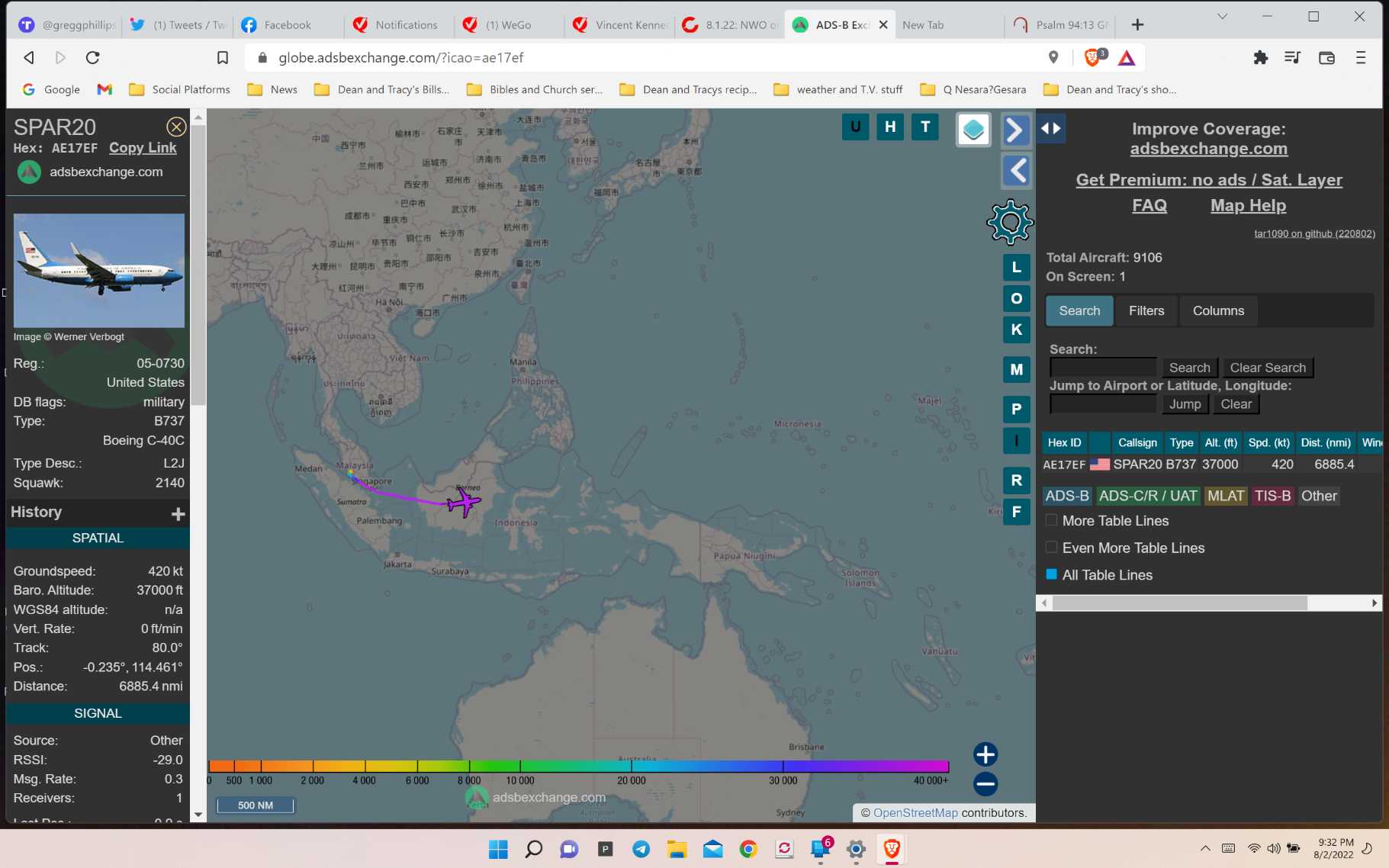Toggle the M map button
The height and width of the screenshot is (868, 1389).
tap(1016, 370)
